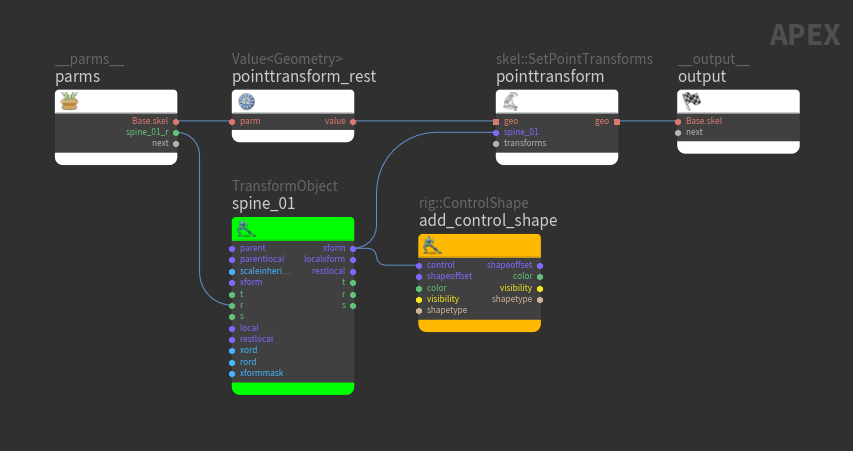This screenshot has width=853, height=451.
Task: Click visibility input port on add_control_shape
Action: coord(419,299)
